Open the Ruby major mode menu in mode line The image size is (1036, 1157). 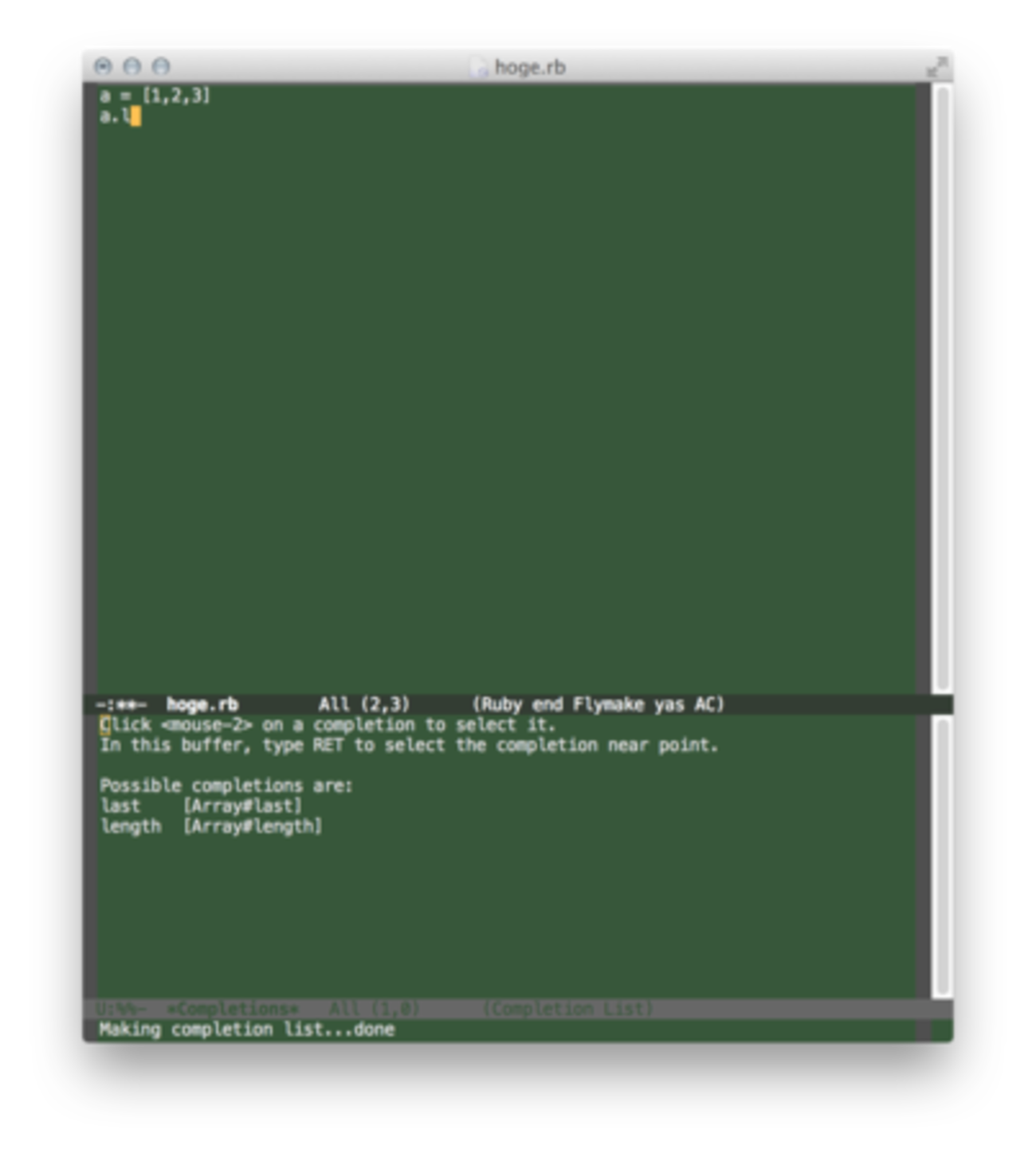tap(500, 704)
